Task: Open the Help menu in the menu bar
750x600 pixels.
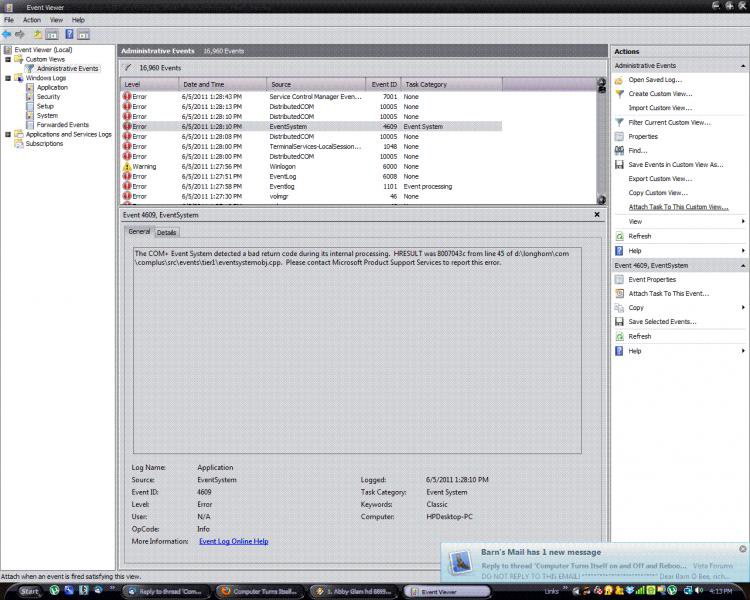Action: point(78,20)
